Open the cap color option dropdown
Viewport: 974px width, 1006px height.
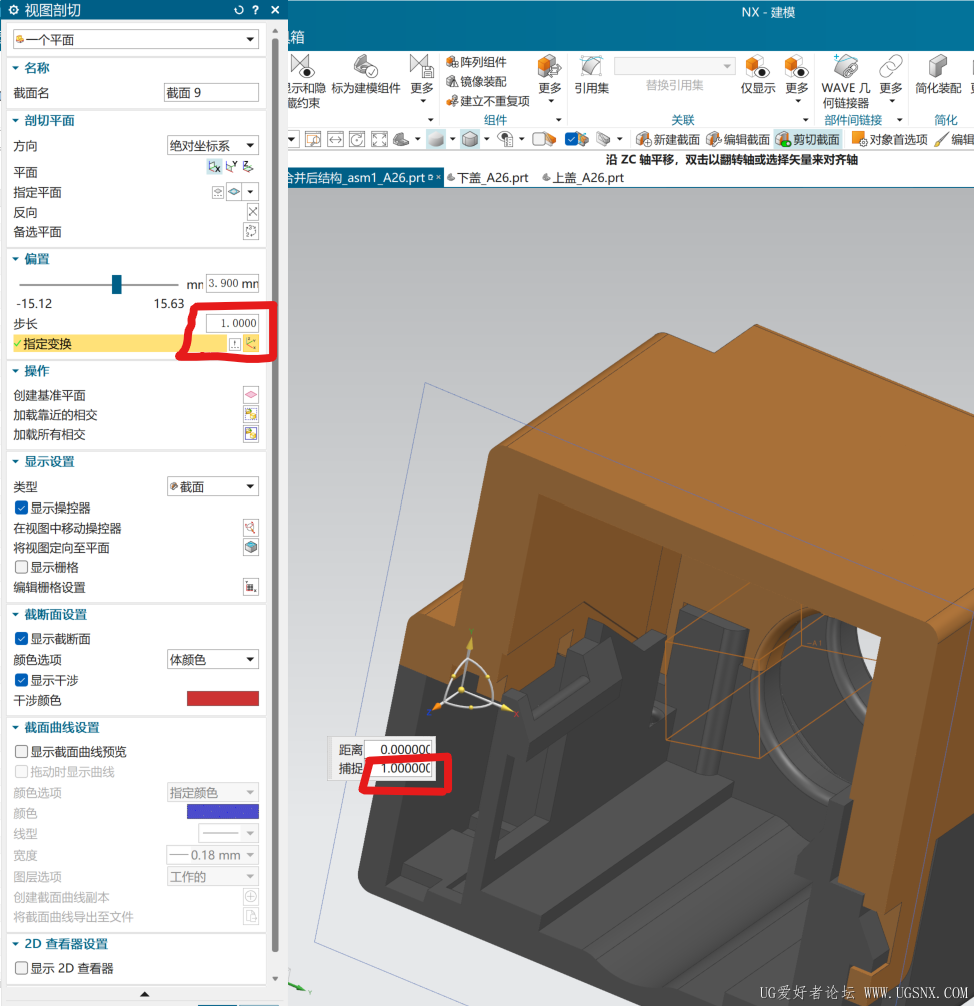coord(212,660)
